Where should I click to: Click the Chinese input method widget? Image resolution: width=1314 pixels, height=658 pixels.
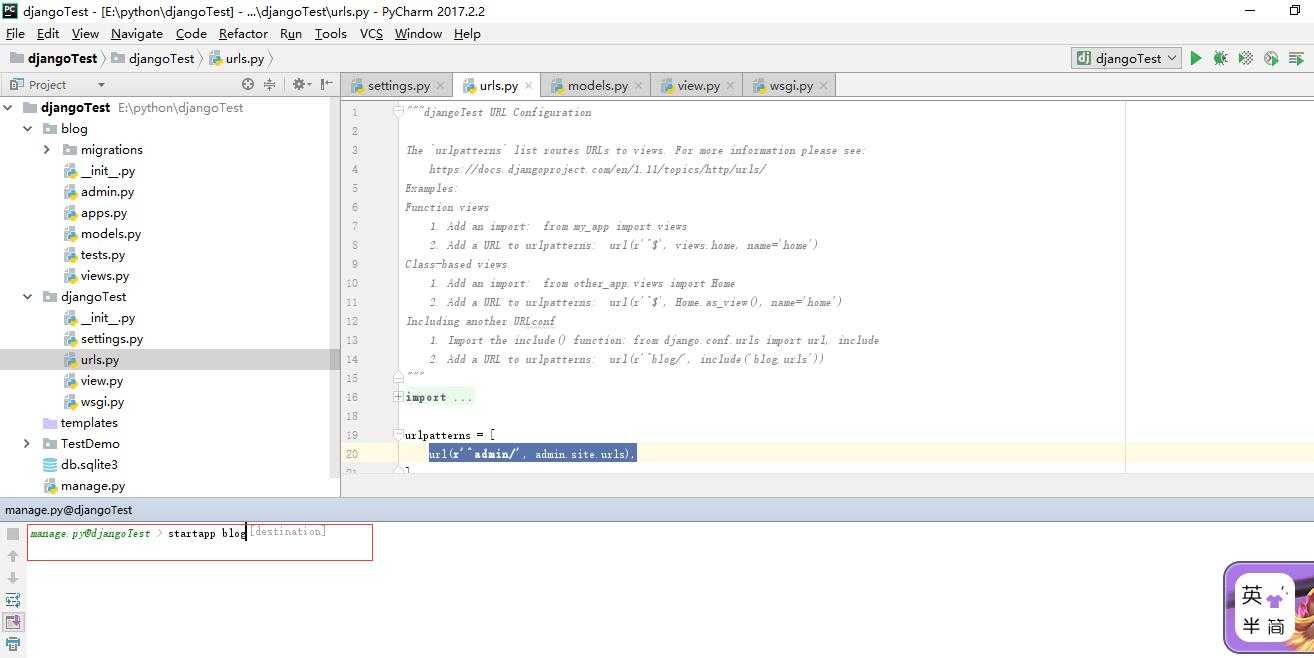1268,607
